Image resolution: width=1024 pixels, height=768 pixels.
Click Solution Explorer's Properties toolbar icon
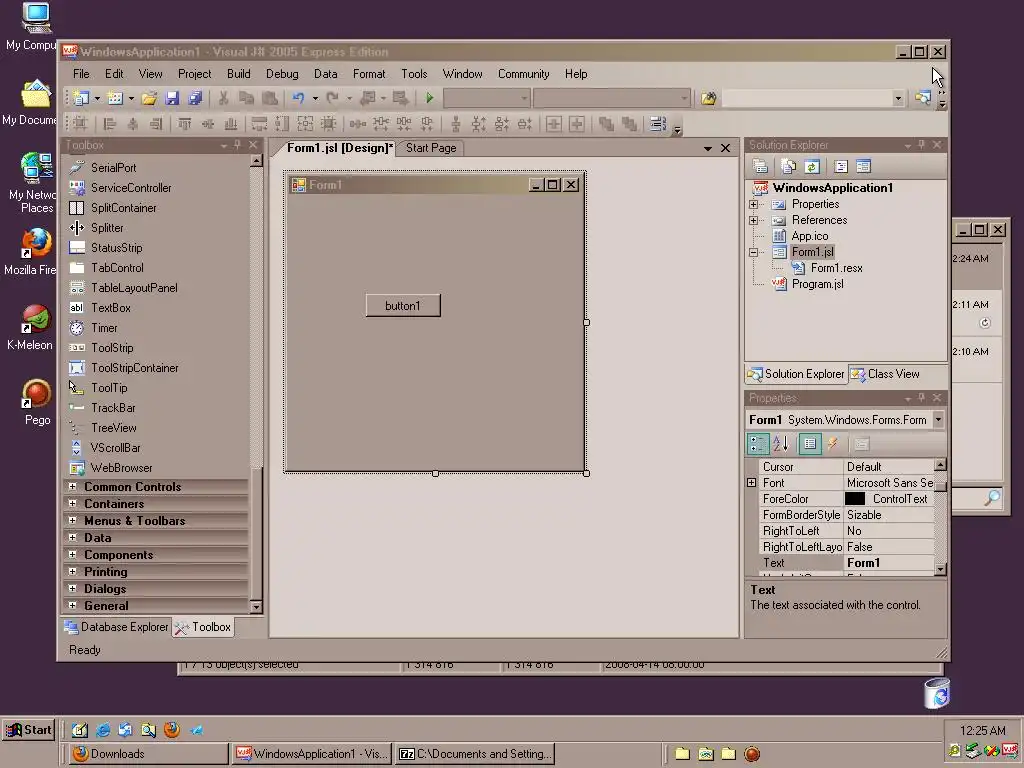point(760,167)
